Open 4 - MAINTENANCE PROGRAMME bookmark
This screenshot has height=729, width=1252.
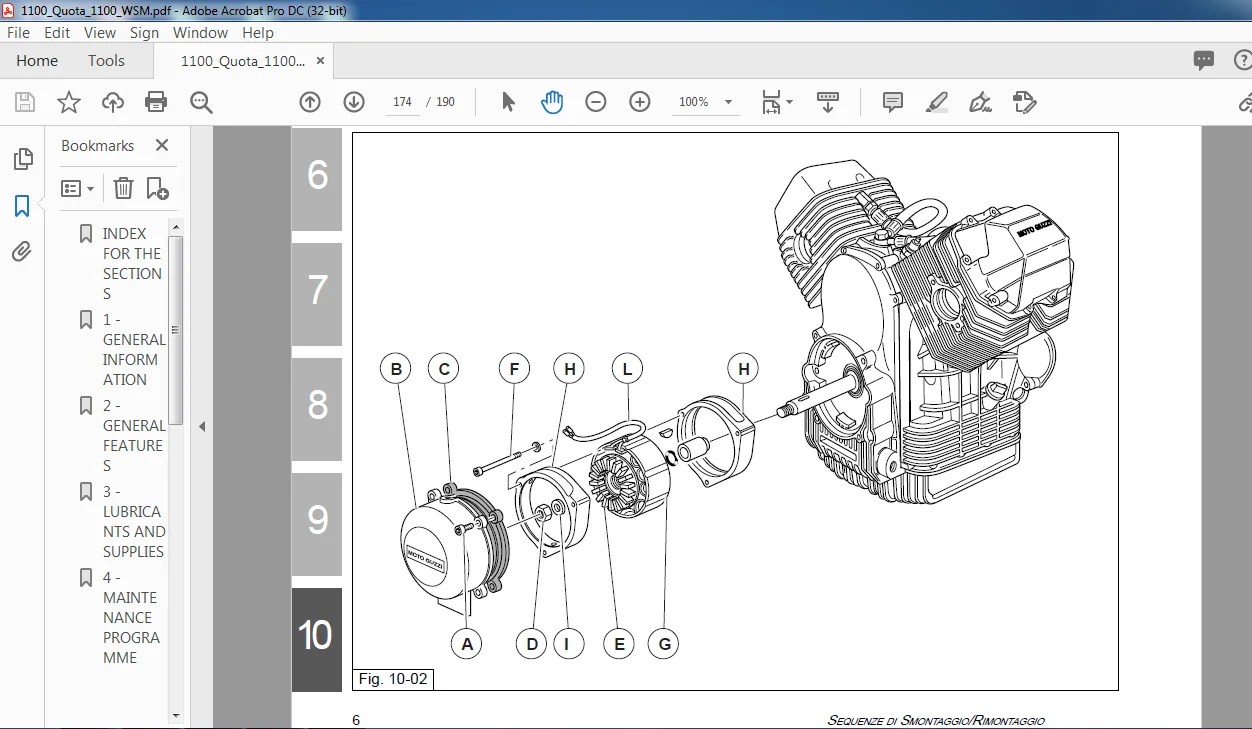click(x=131, y=617)
